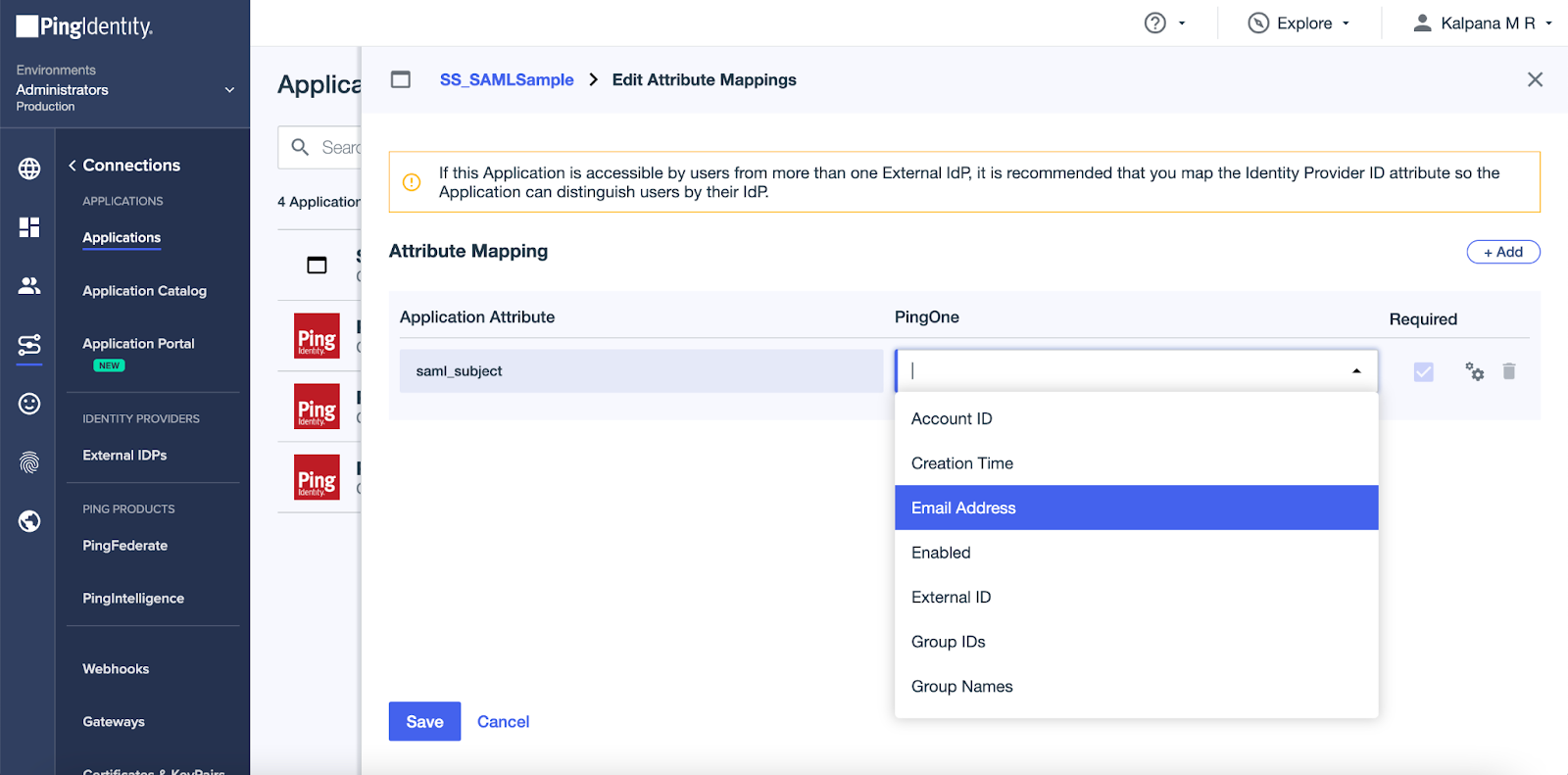Viewport: 1568px width, 775px height.
Task: Click the Save button
Action: point(424,722)
